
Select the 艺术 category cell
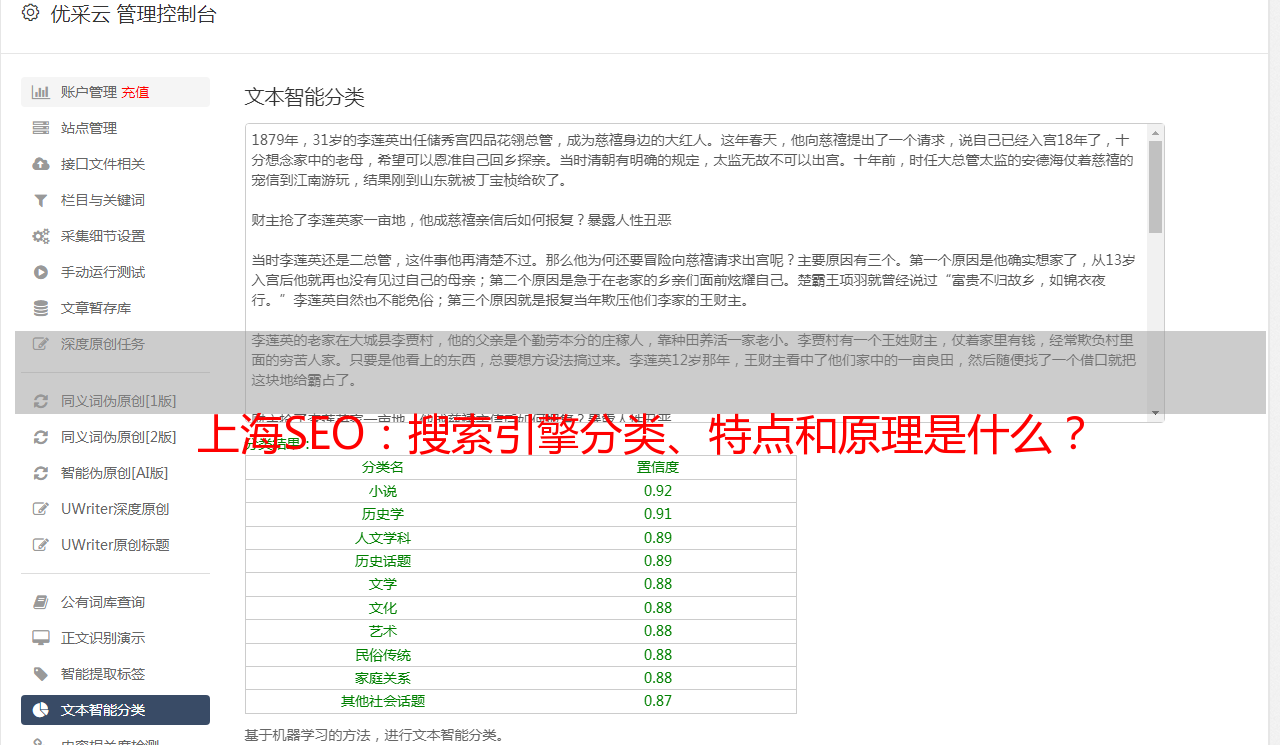(x=383, y=631)
